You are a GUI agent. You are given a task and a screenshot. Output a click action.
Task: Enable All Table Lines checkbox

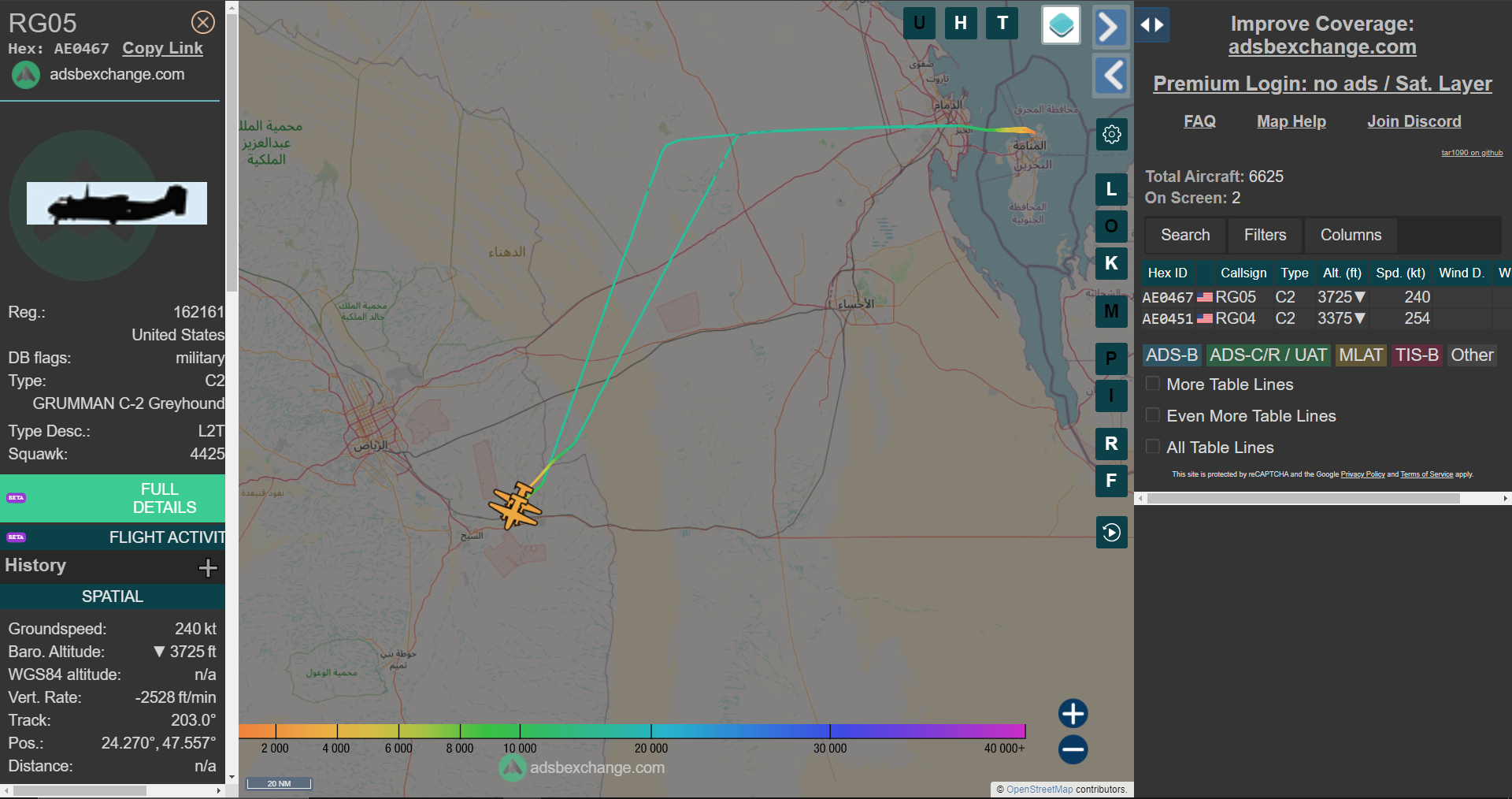pyautogui.click(x=1153, y=447)
